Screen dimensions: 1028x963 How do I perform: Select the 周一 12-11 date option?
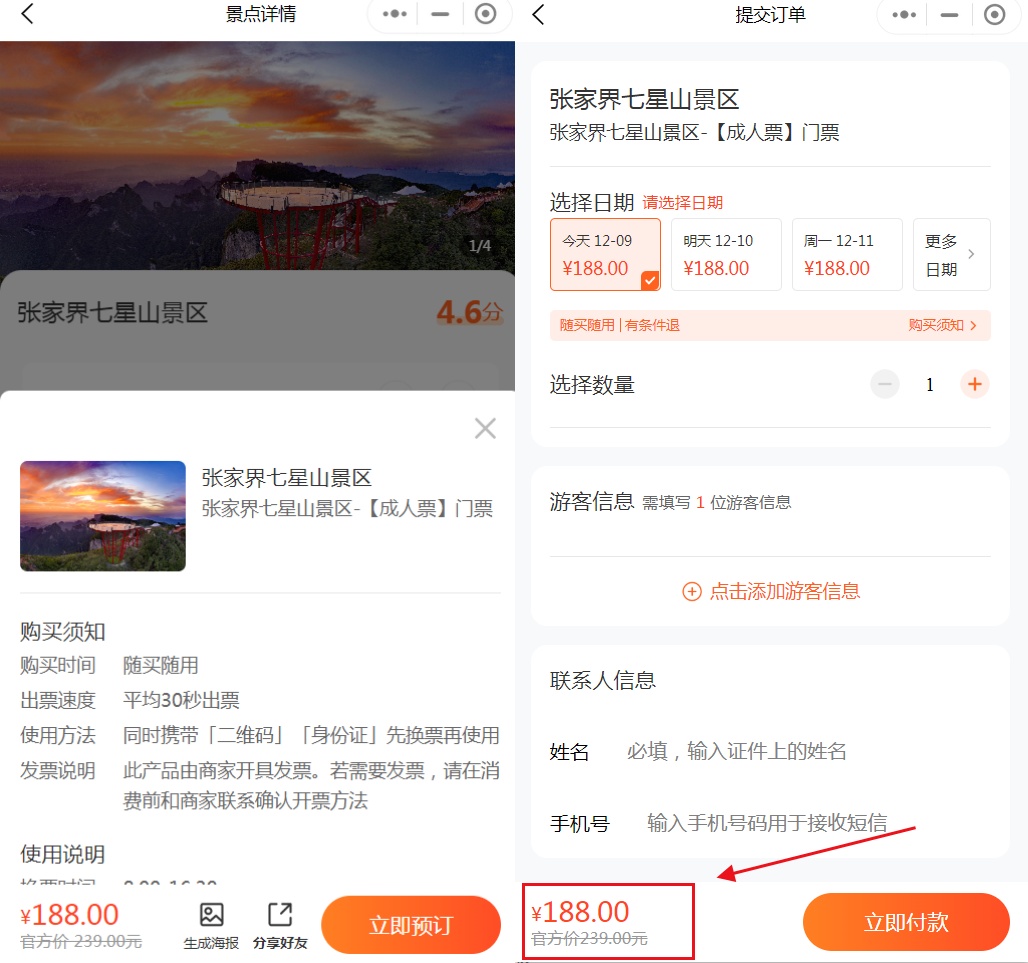click(x=847, y=255)
